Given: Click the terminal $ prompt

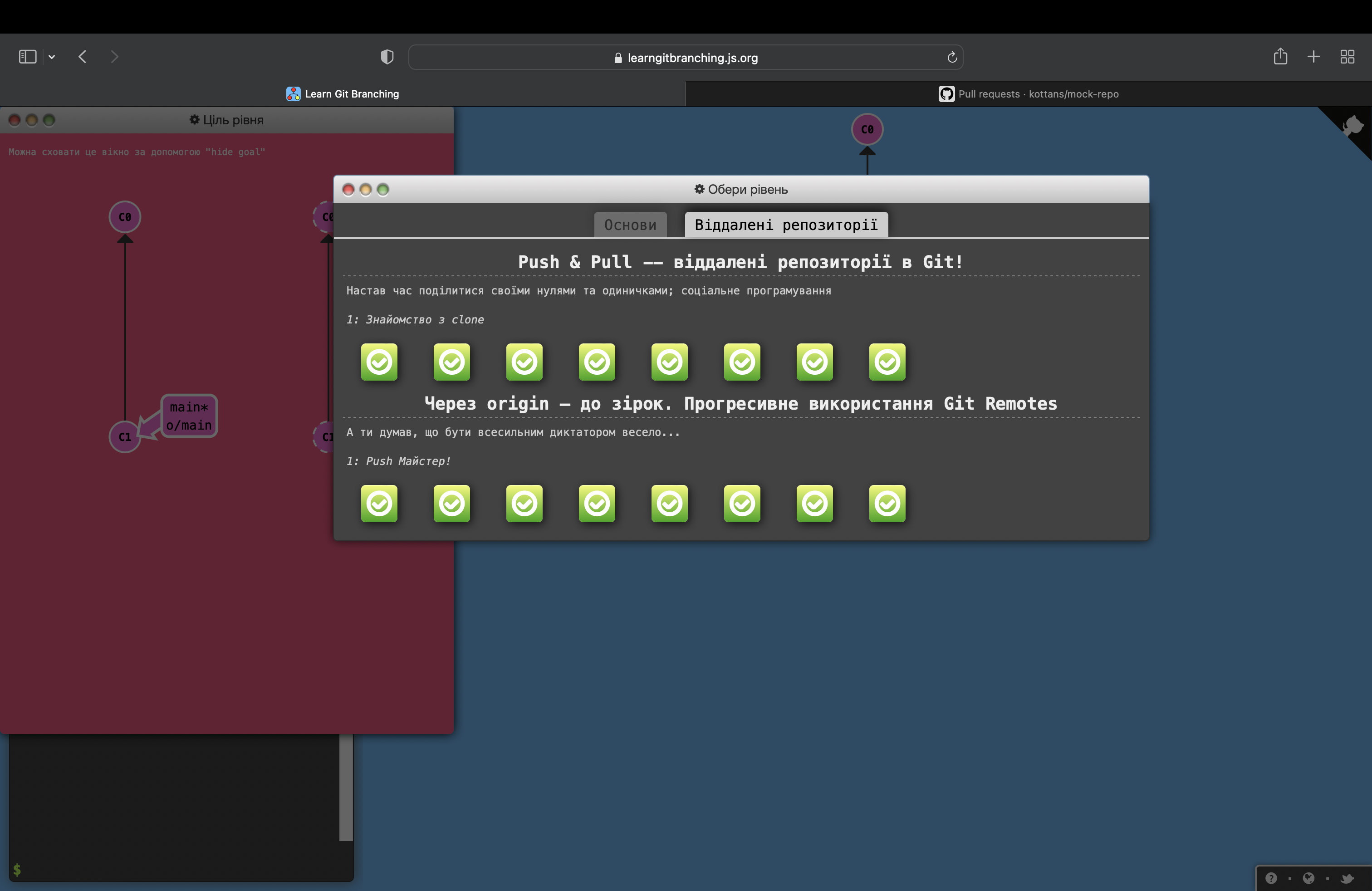Looking at the screenshot, I should tap(17, 870).
